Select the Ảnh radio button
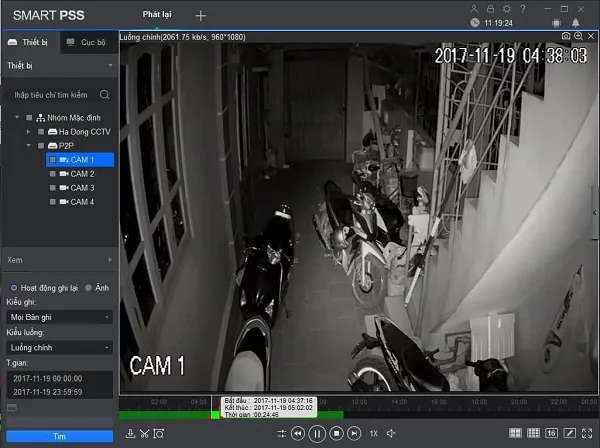600x448 pixels. (88, 287)
